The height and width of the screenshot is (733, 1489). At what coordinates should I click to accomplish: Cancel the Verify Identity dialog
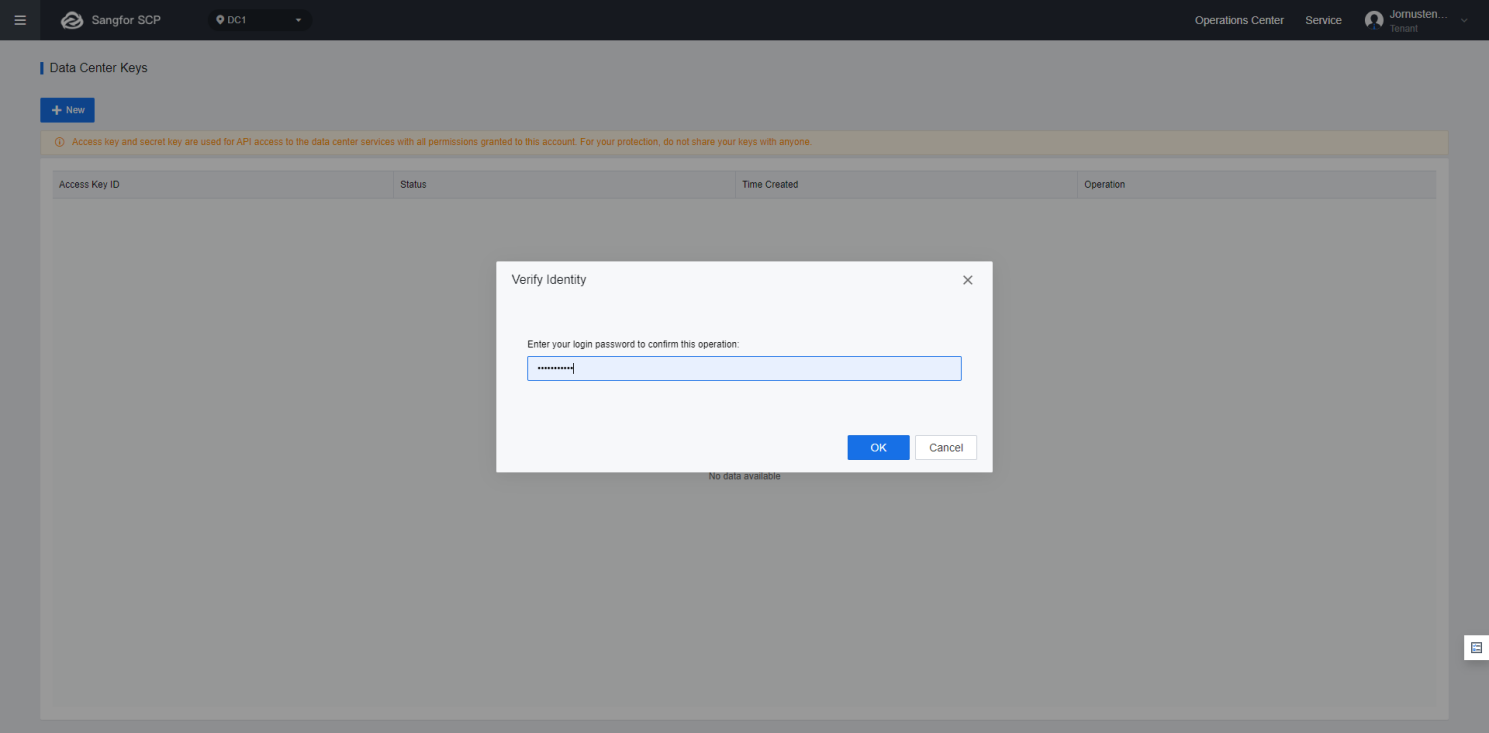[x=946, y=447]
